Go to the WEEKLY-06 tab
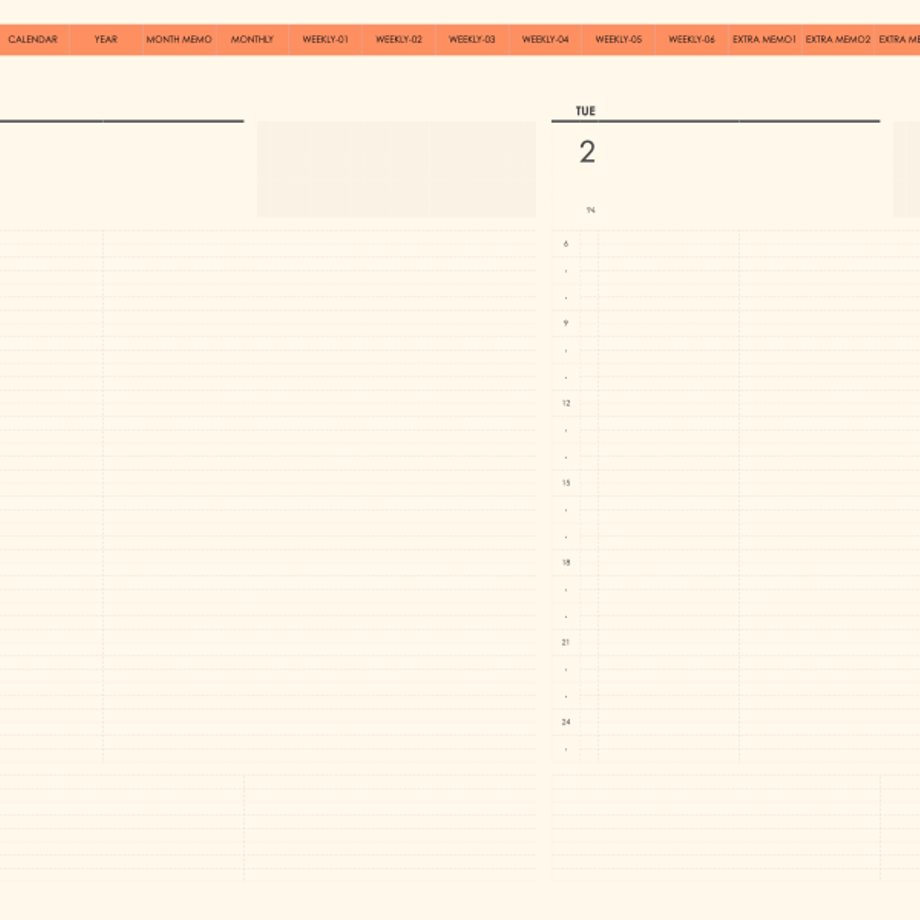 point(692,39)
